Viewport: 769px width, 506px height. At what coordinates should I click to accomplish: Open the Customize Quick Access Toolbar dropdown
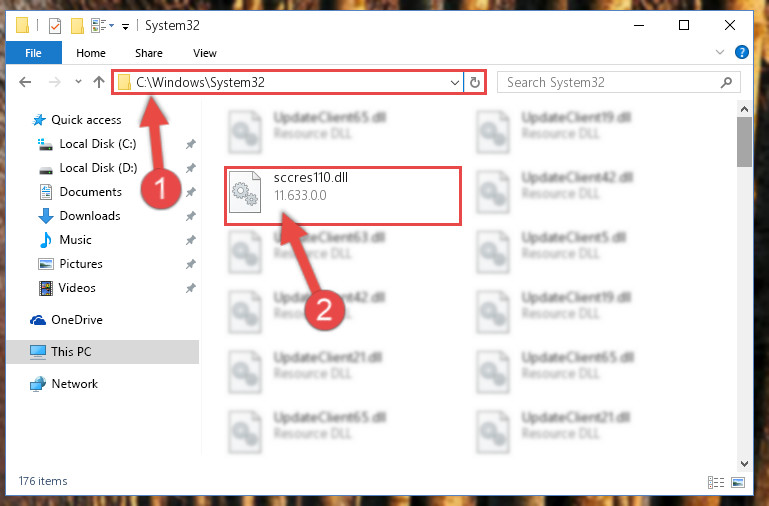point(126,26)
